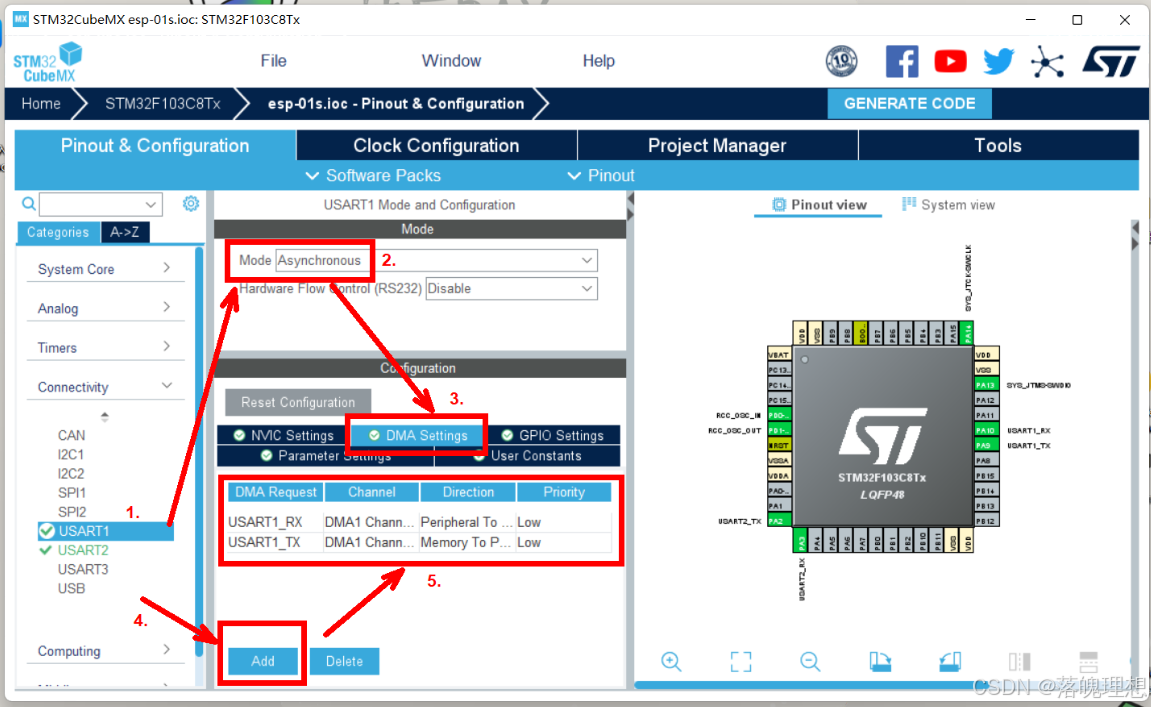The height and width of the screenshot is (707, 1151).
Task: Select the USART1_TX DMA request row
Action: click(x=419, y=543)
